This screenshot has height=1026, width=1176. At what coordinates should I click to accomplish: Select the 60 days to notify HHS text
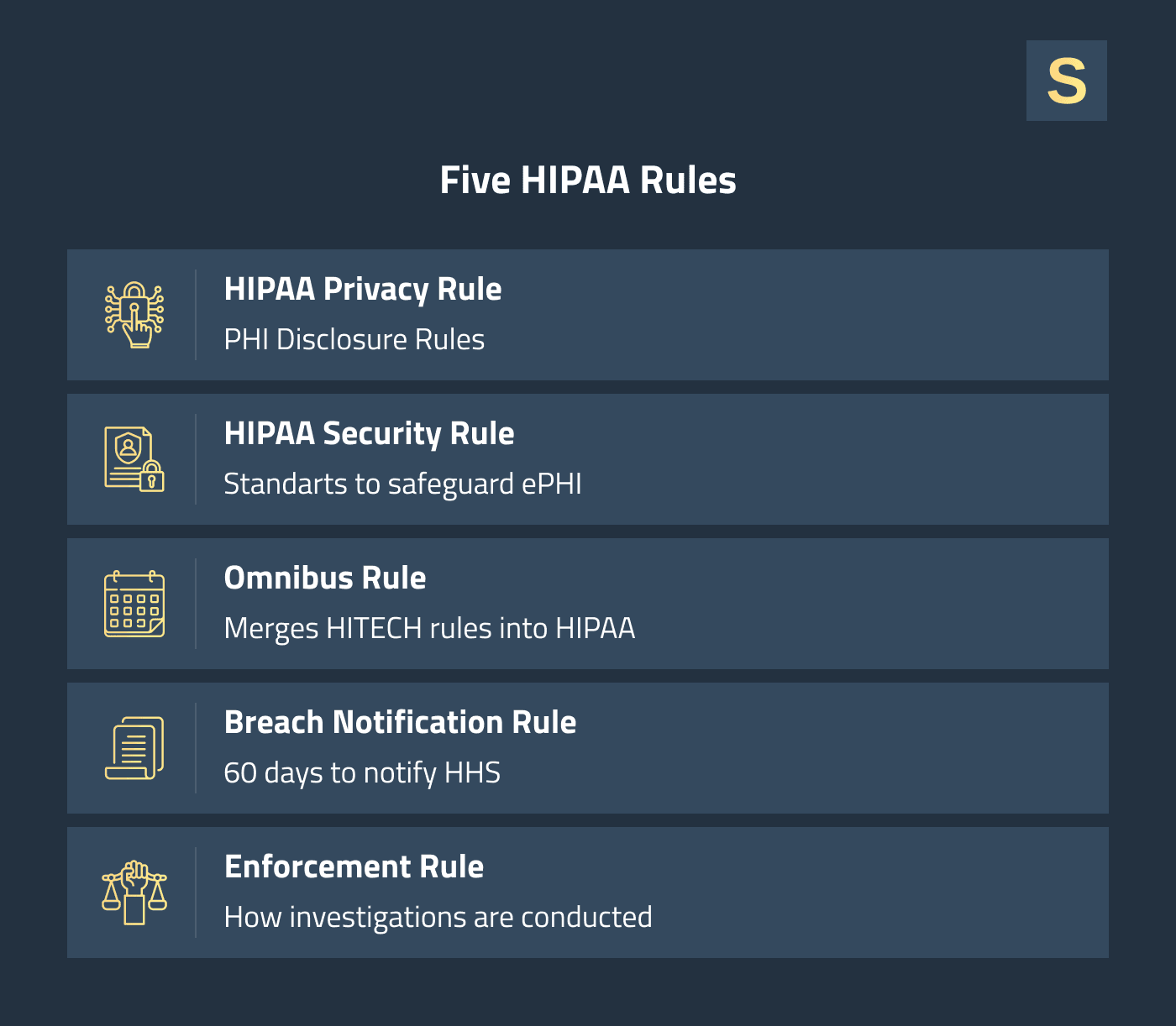pyautogui.click(x=362, y=772)
